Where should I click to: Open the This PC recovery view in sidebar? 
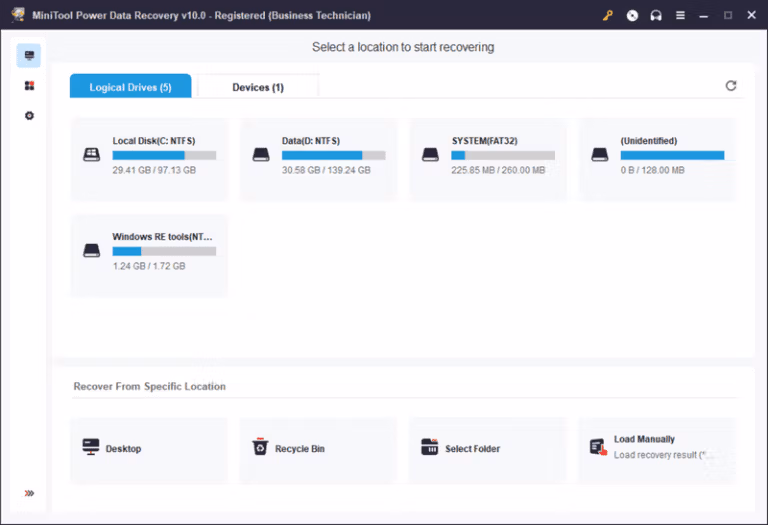[x=29, y=55]
